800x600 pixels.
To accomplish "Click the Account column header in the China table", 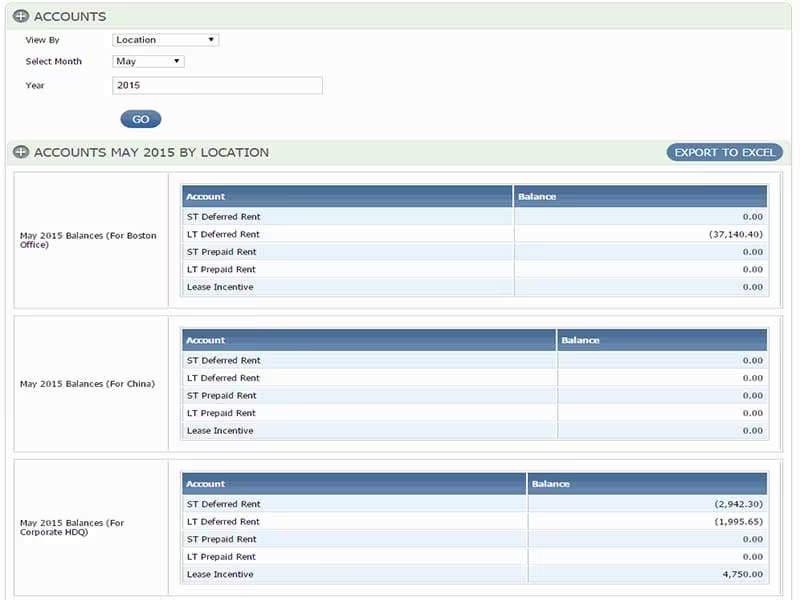I will coord(369,340).
